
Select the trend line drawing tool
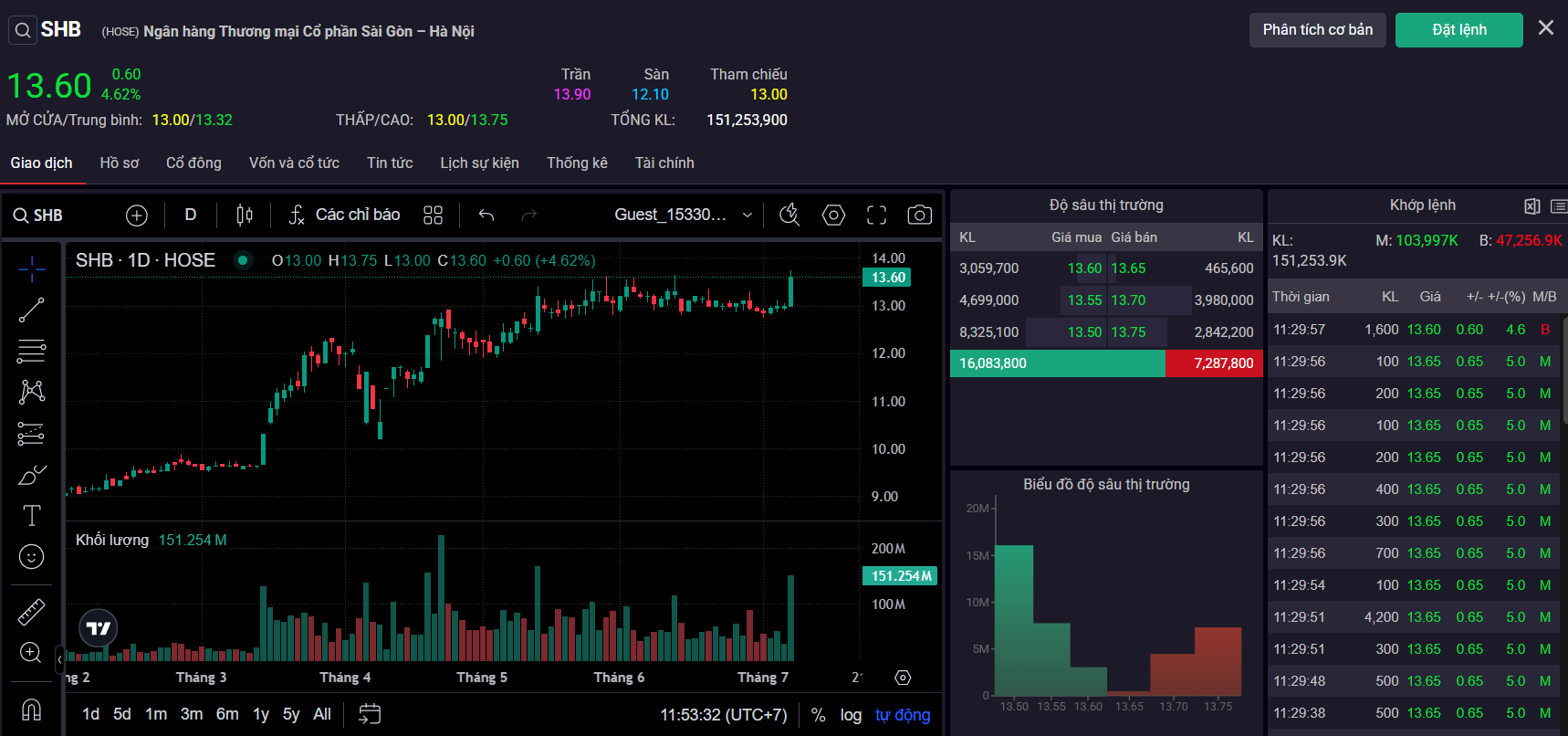click(32, 310)
